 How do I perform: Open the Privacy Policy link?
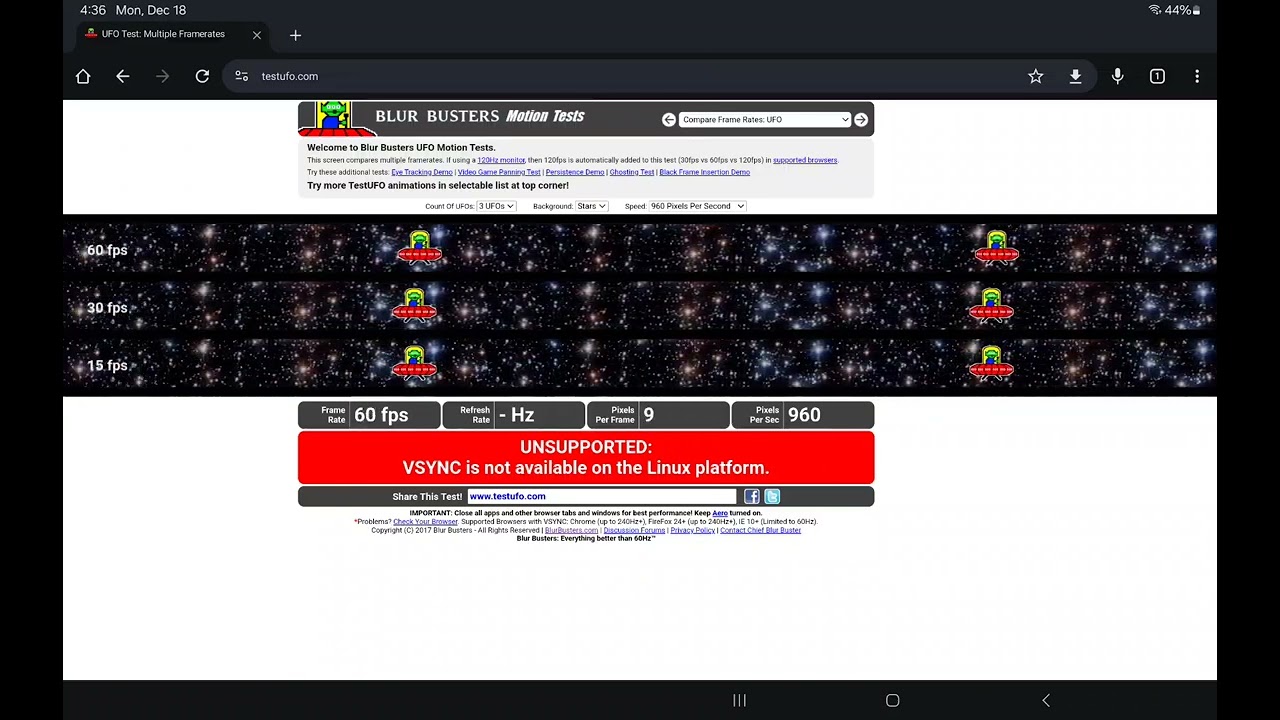[692, 530]
